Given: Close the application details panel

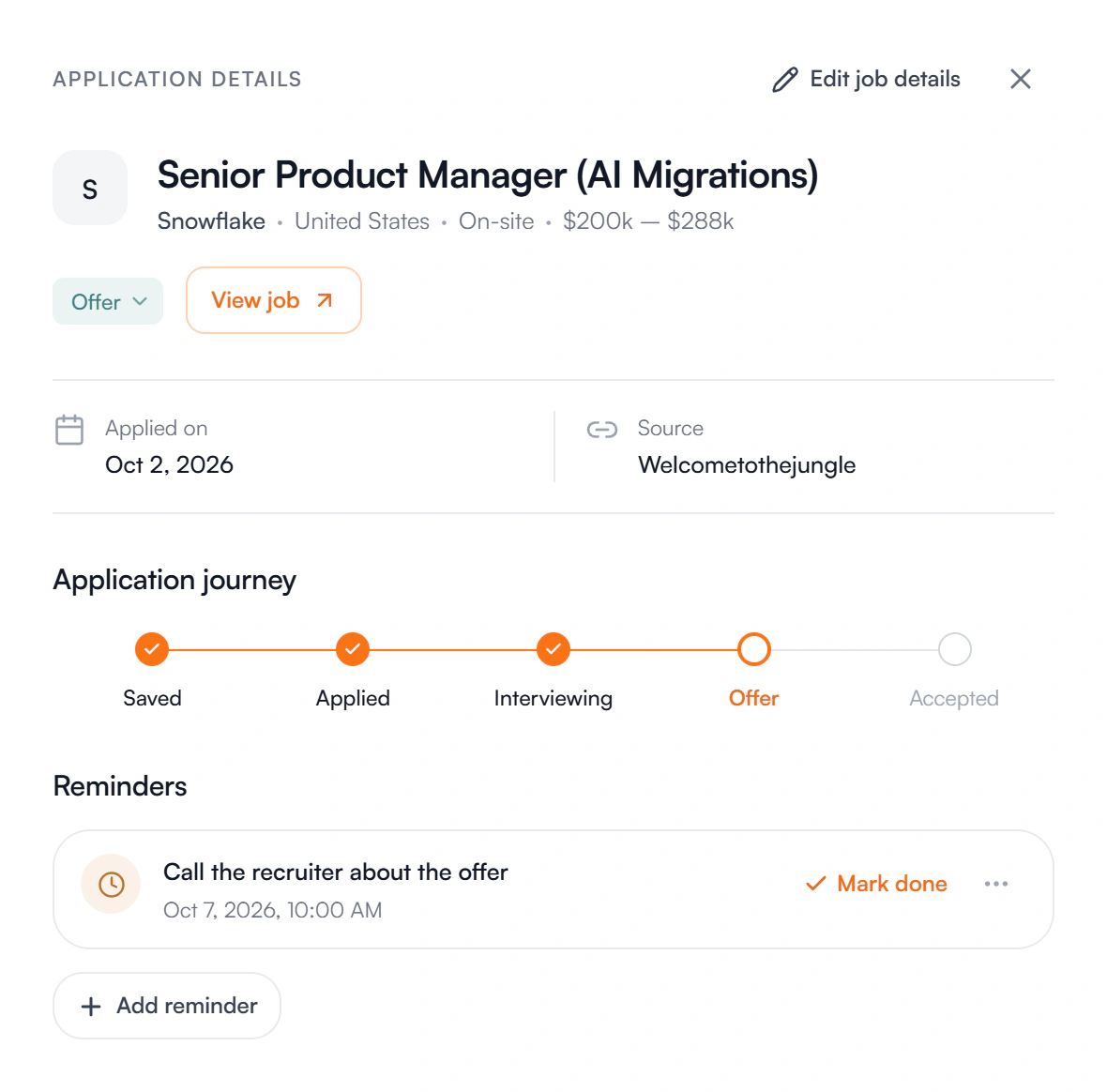Looking at the screenshot, I should coord(1020,79).
